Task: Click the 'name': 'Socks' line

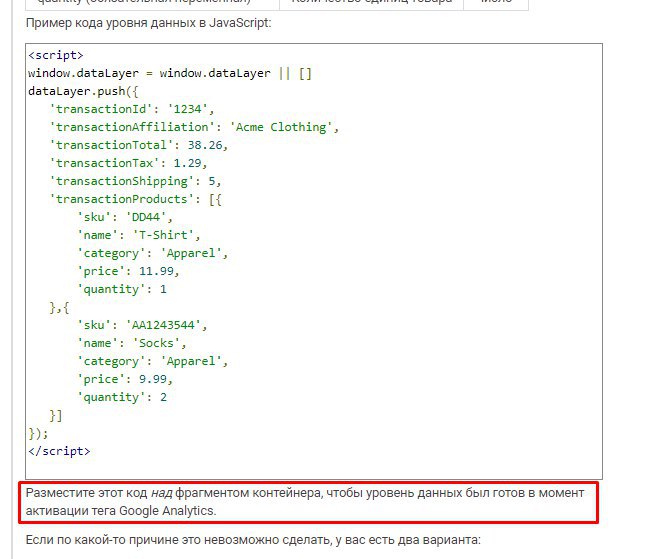Action: click(132, 343)
